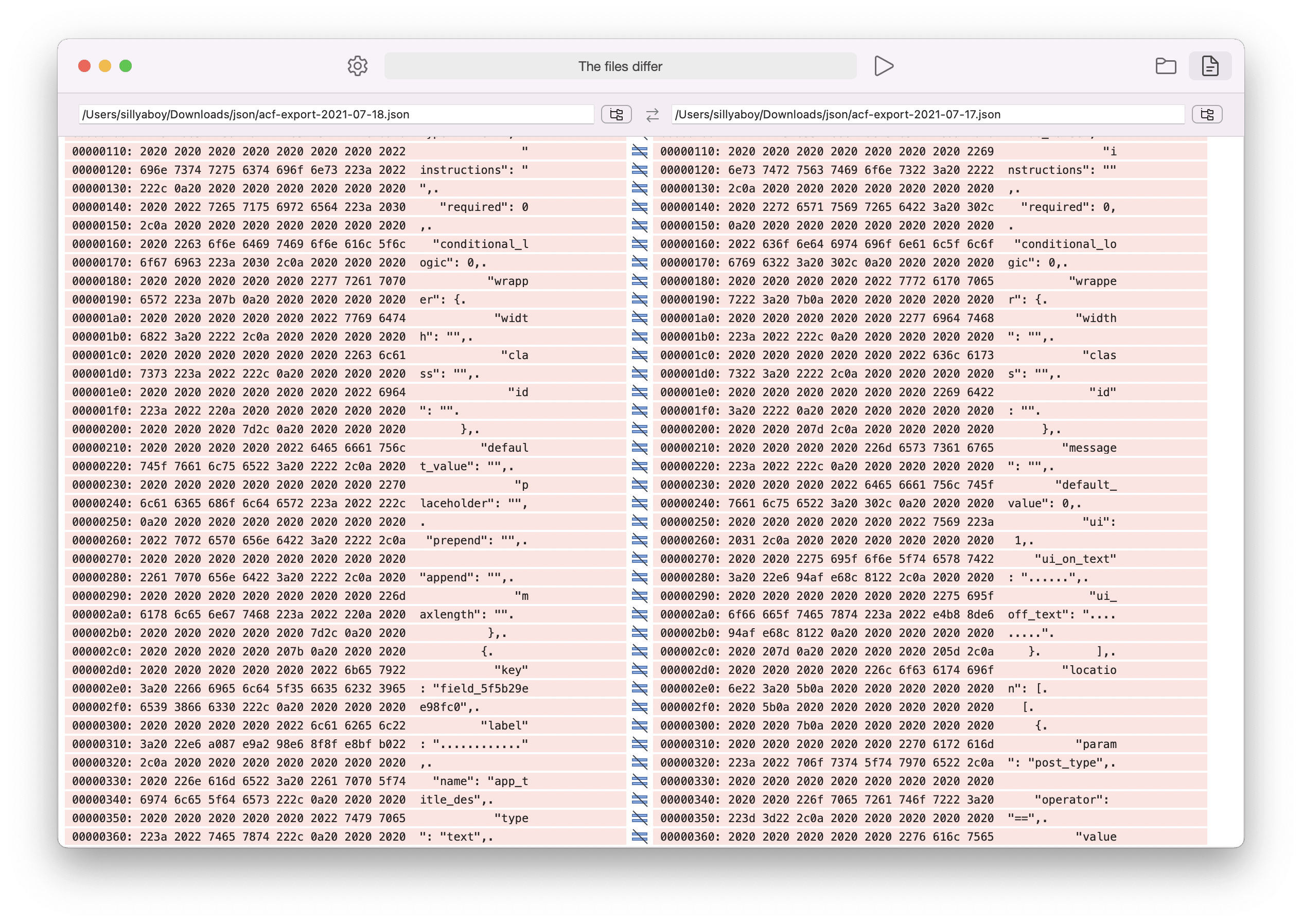The image size is (1302, 924).
Task: Click difference marker on row 00000140
Action: click(640, 207)
